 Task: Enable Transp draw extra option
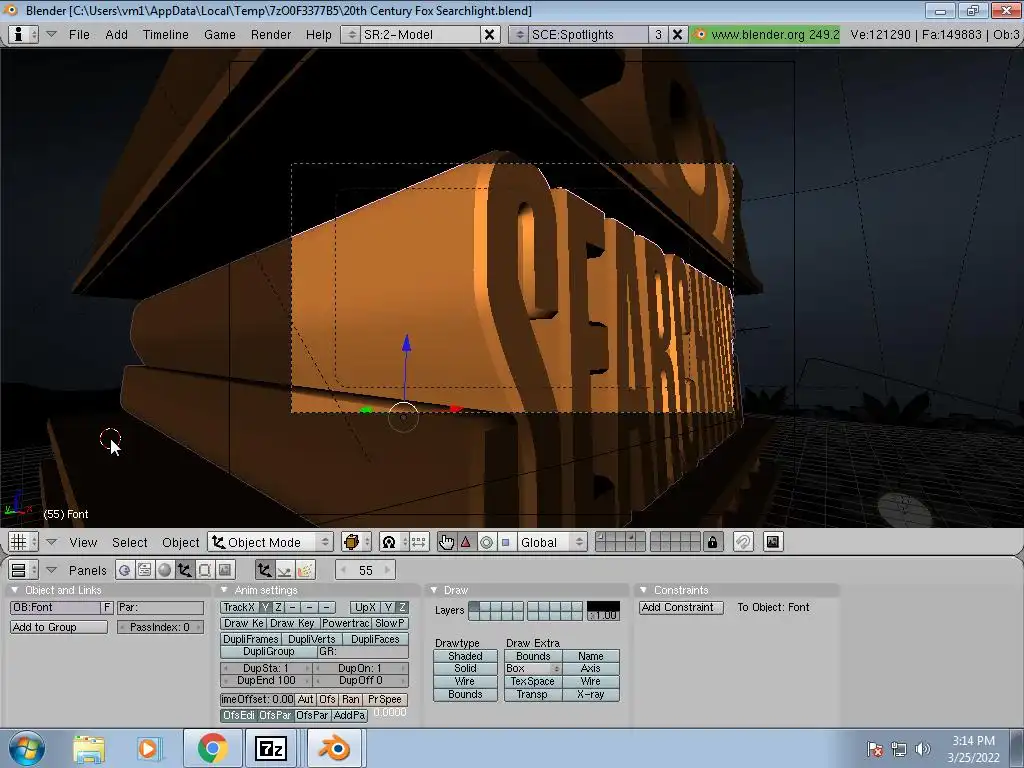(532, 695)
